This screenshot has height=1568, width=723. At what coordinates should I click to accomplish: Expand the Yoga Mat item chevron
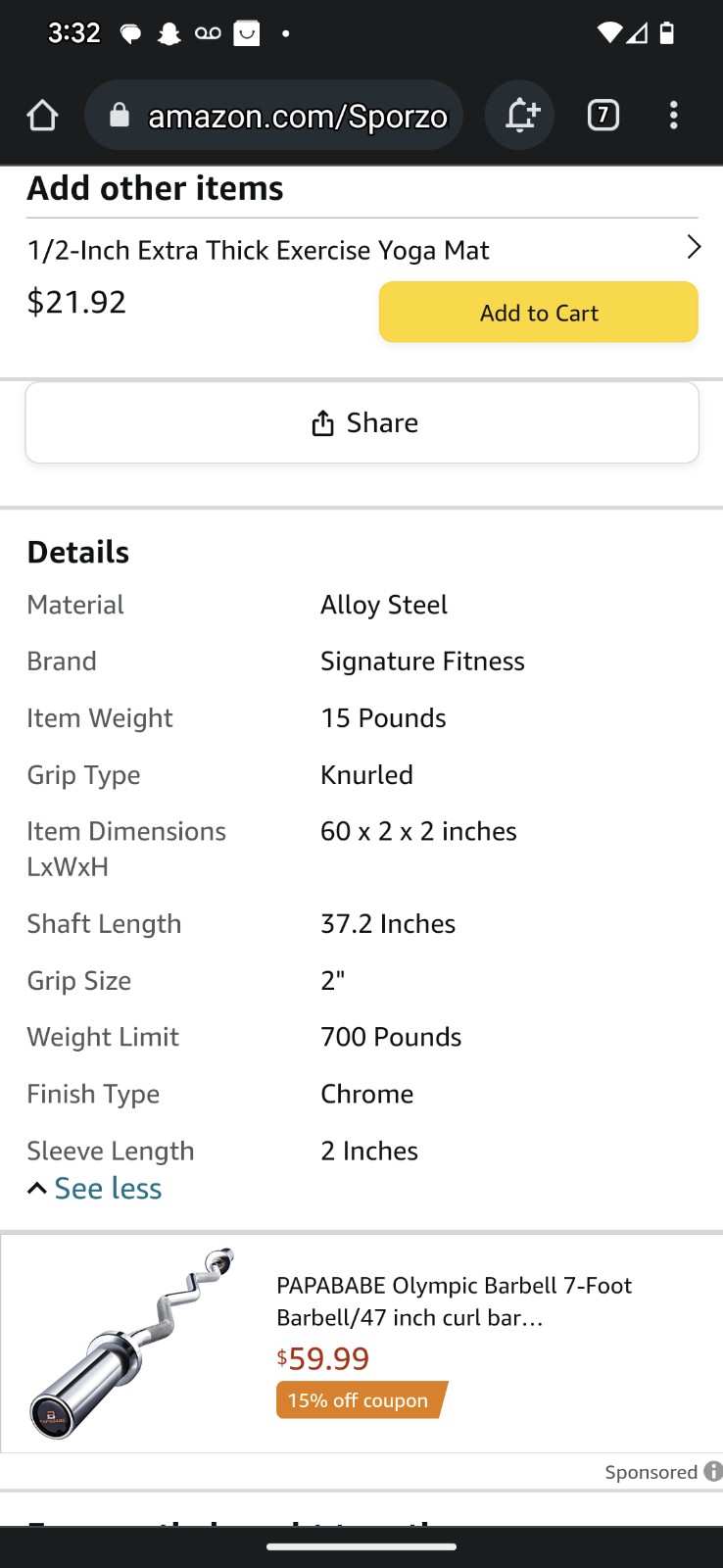pos(694,247)
